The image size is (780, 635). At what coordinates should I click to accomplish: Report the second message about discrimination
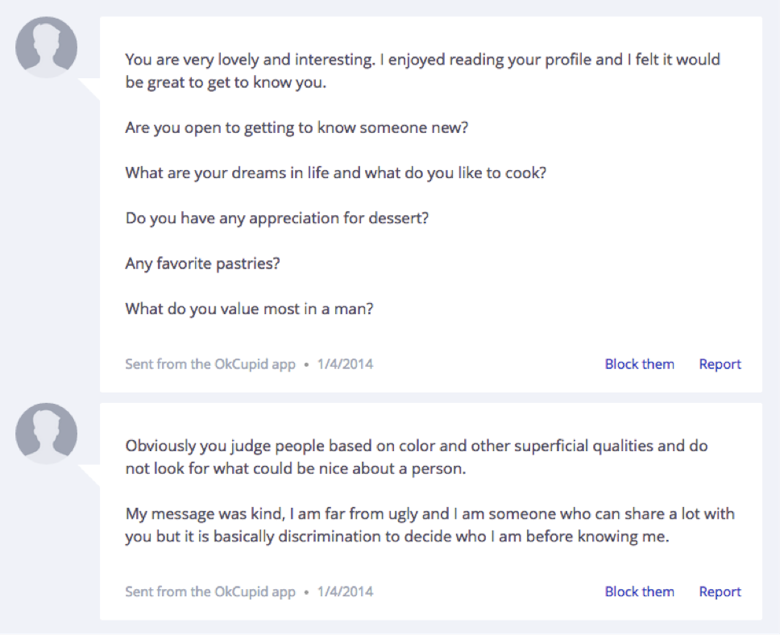tap(720, 591)
